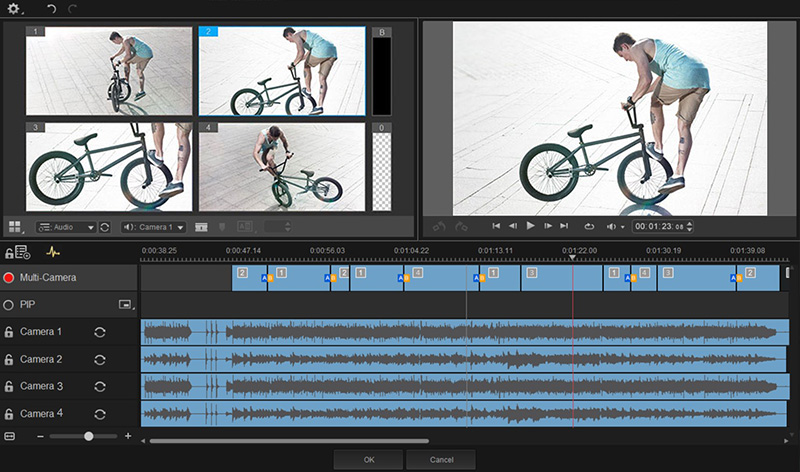Image resolution: width=800 pixels, height=472 pixels.
Task: Open the Camera 1 audio source dropdown
Action: click(x=154, y=227)
